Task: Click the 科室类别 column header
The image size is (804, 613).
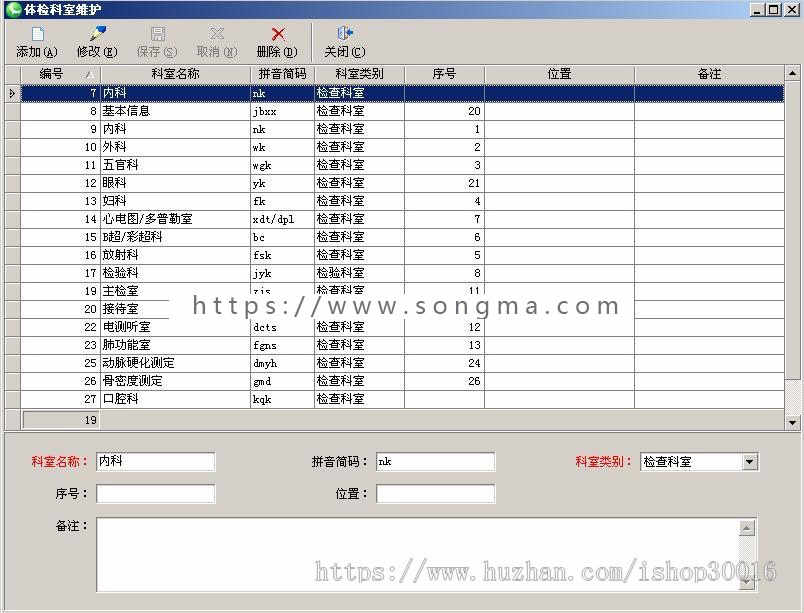Action: (359, 74)
